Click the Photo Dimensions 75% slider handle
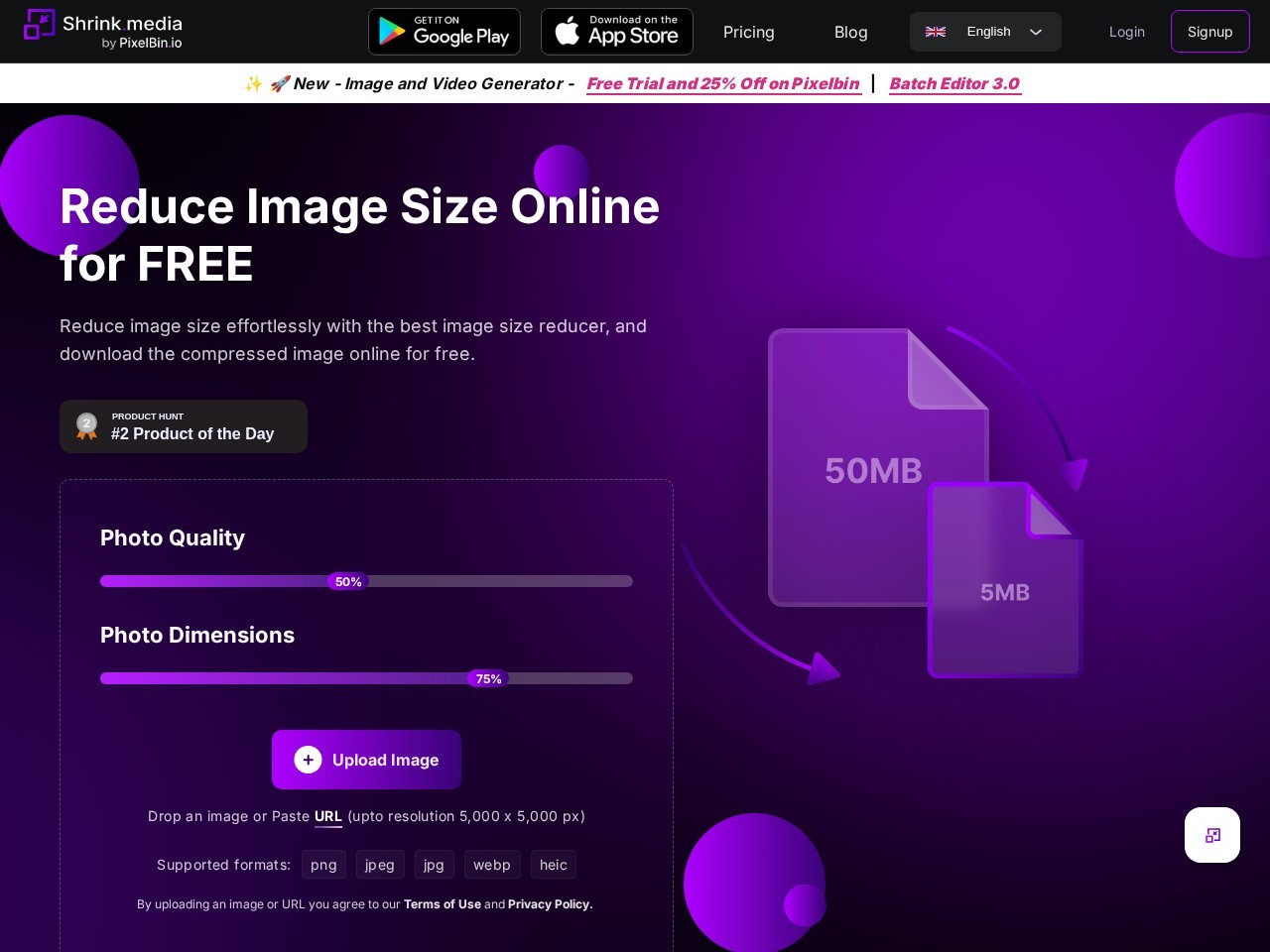 [488, 679]
